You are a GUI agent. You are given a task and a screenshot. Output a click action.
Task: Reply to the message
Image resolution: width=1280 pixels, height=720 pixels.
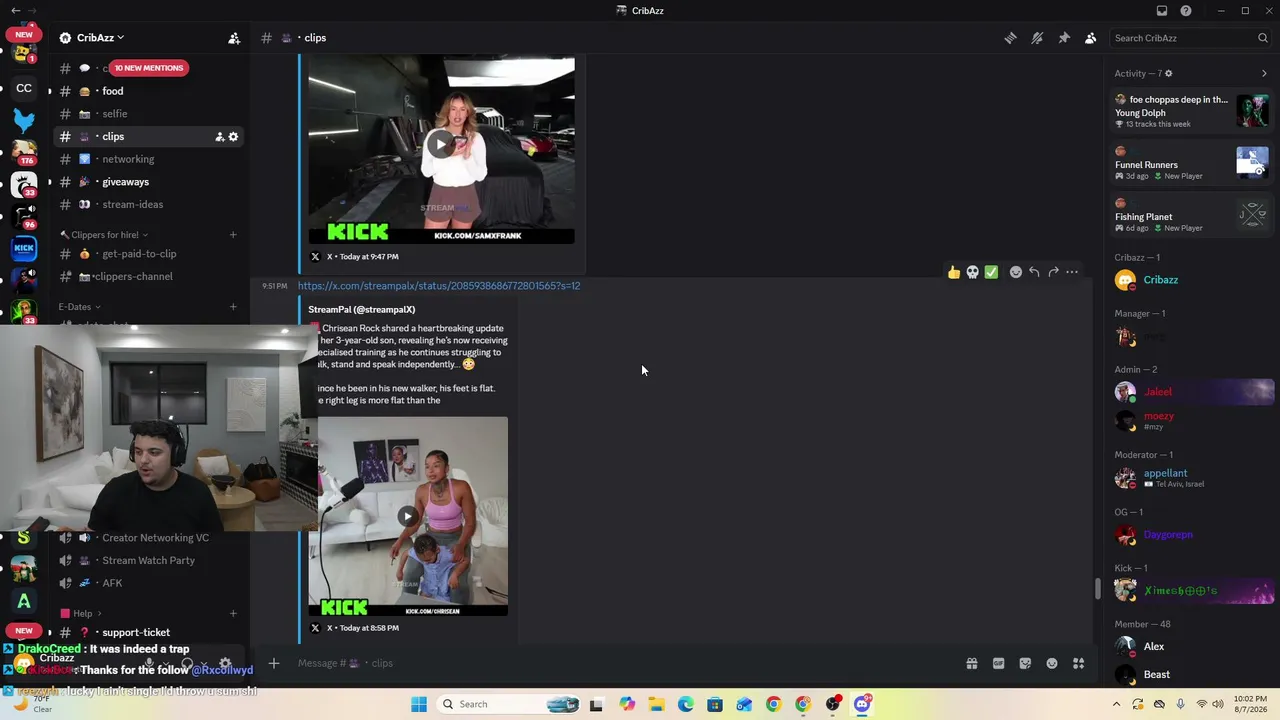tap(1034, 272)
